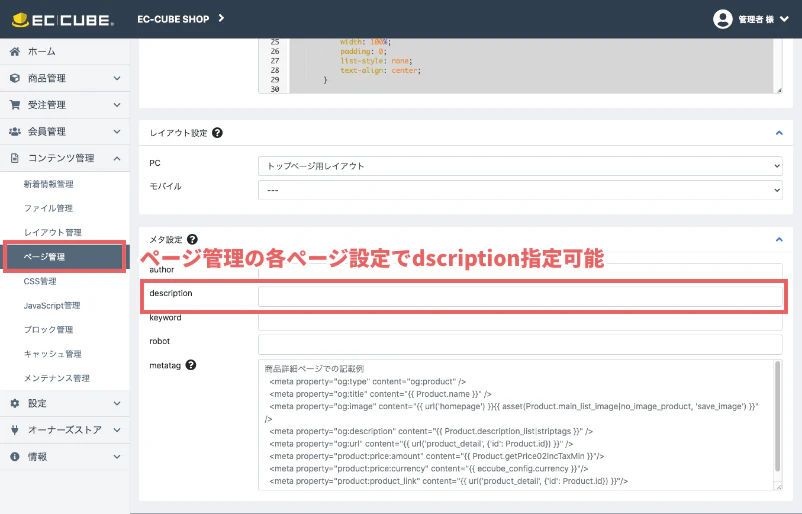Select ページ管理 menu item

[64, 256]
